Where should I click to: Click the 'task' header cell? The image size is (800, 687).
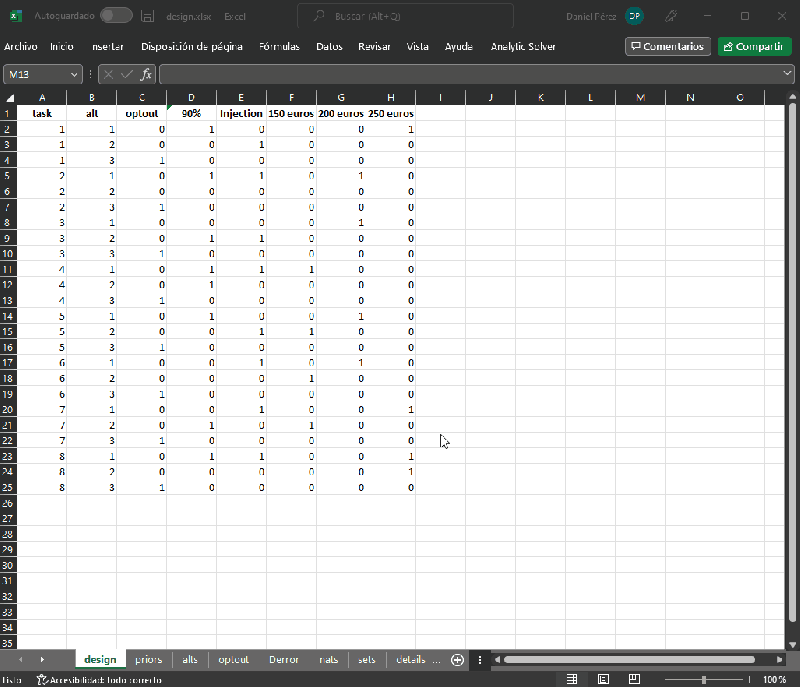point(42,113)
